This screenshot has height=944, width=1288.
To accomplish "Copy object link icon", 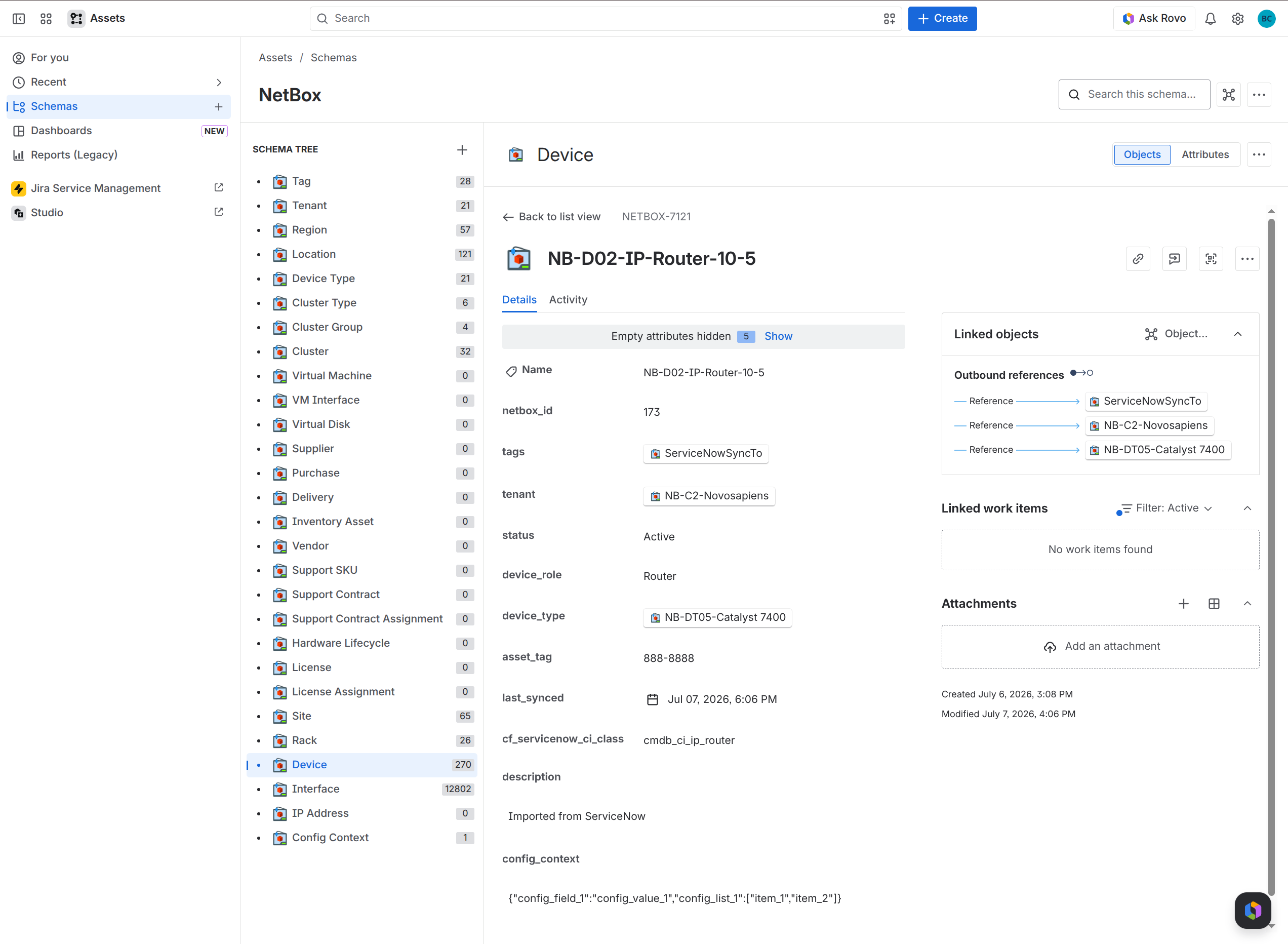I will [1138, 259].
